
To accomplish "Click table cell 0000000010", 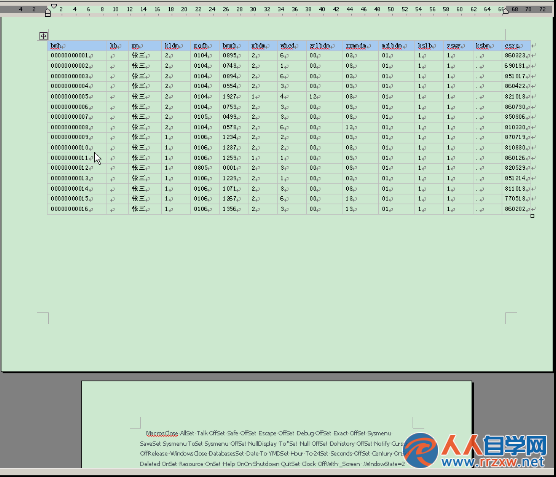I will point(77,148).
